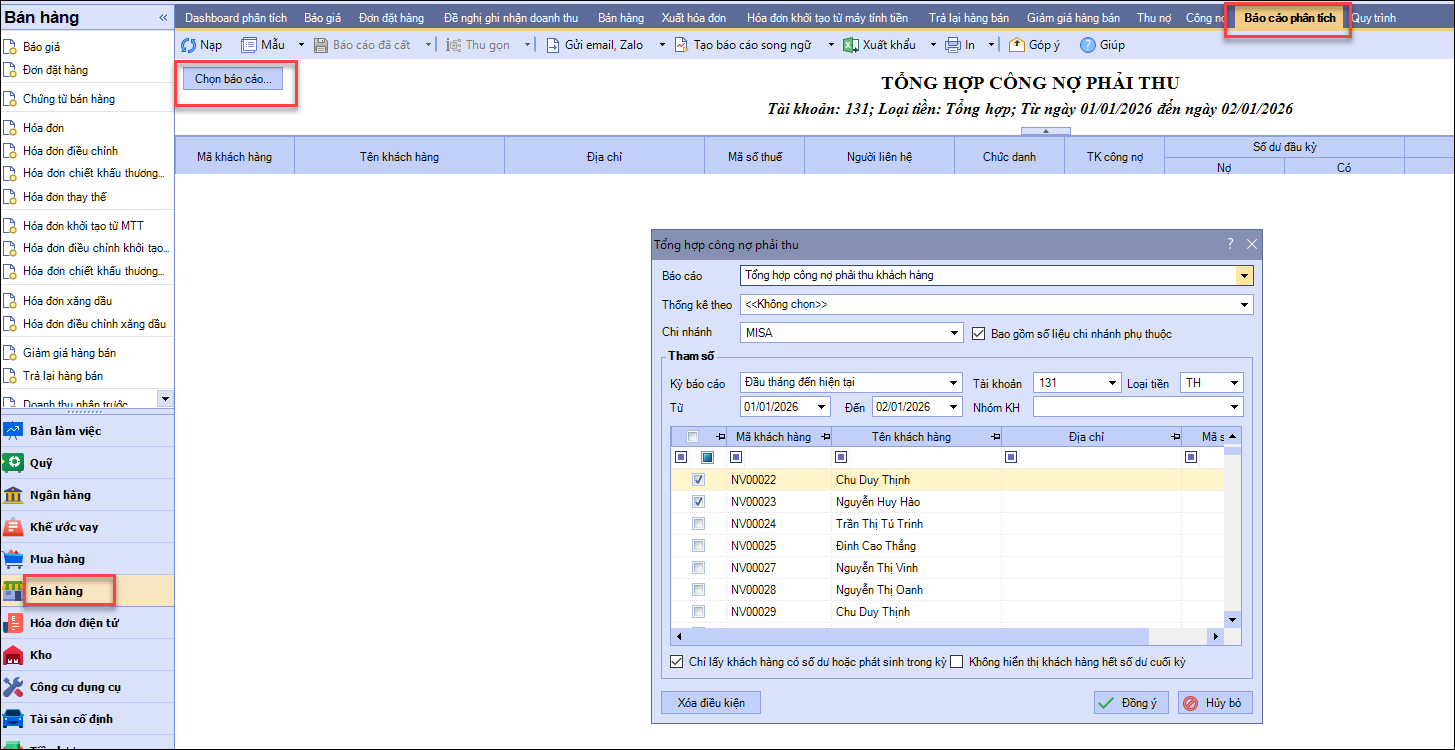
Task: Open the Tài khoản 131 dropdown
Action: [1112, 382]
